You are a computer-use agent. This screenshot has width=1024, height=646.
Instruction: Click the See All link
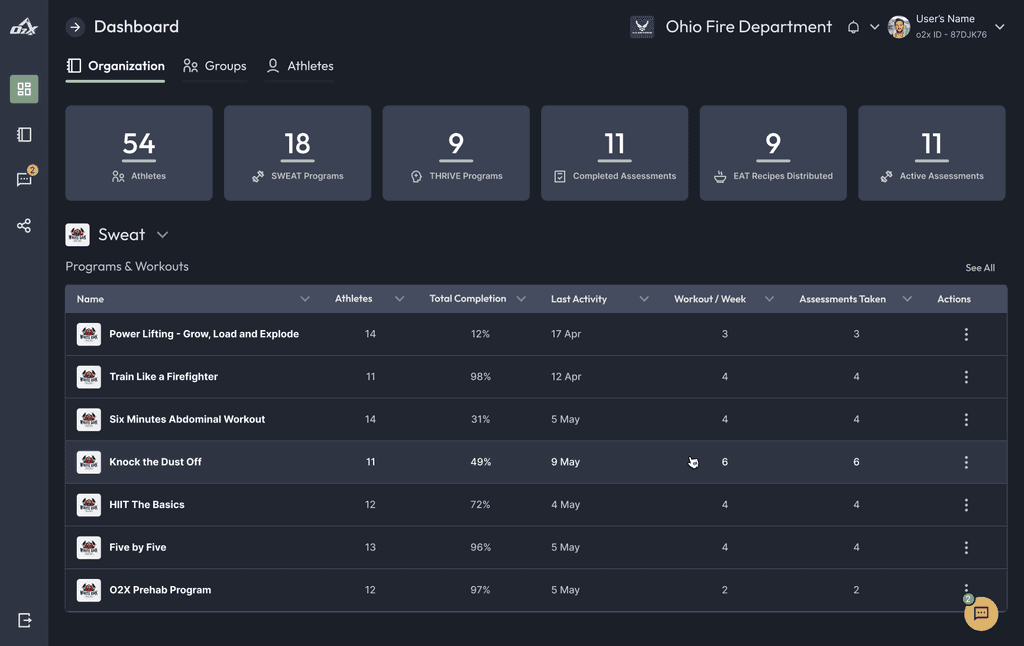(980, 268)
